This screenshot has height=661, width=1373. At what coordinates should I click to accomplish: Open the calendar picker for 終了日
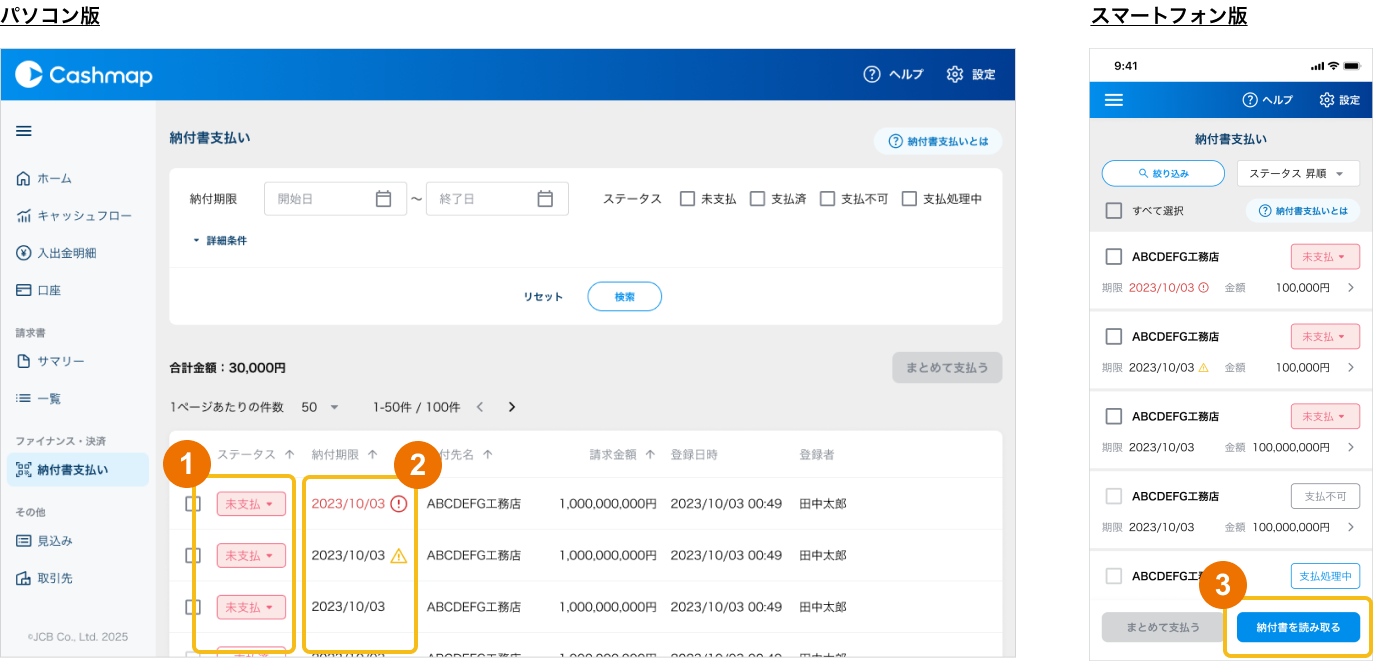pos(545,199)
